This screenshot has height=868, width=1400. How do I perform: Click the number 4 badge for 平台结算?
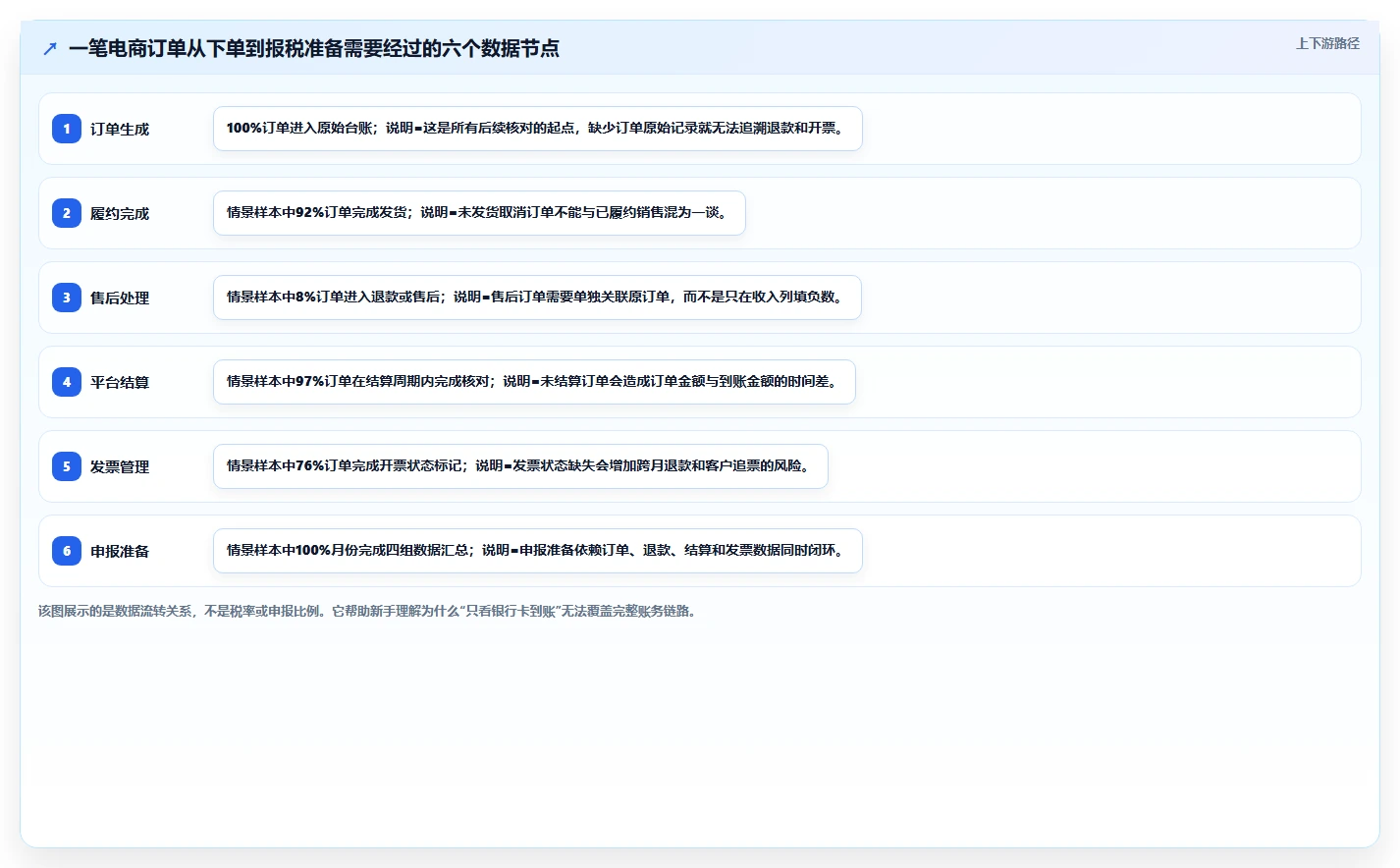[x=67, y=382]
